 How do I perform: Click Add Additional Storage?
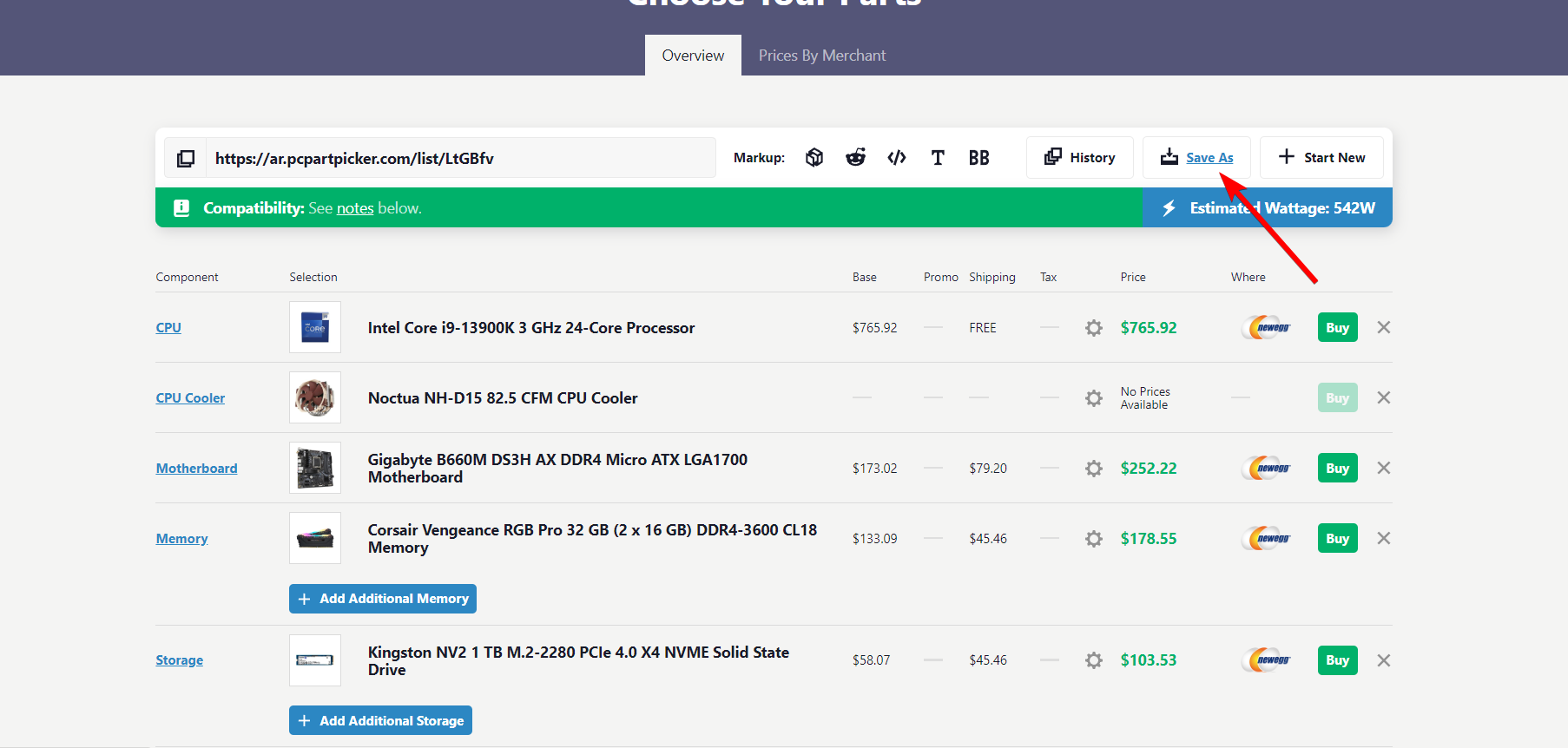tap(380, 720)
